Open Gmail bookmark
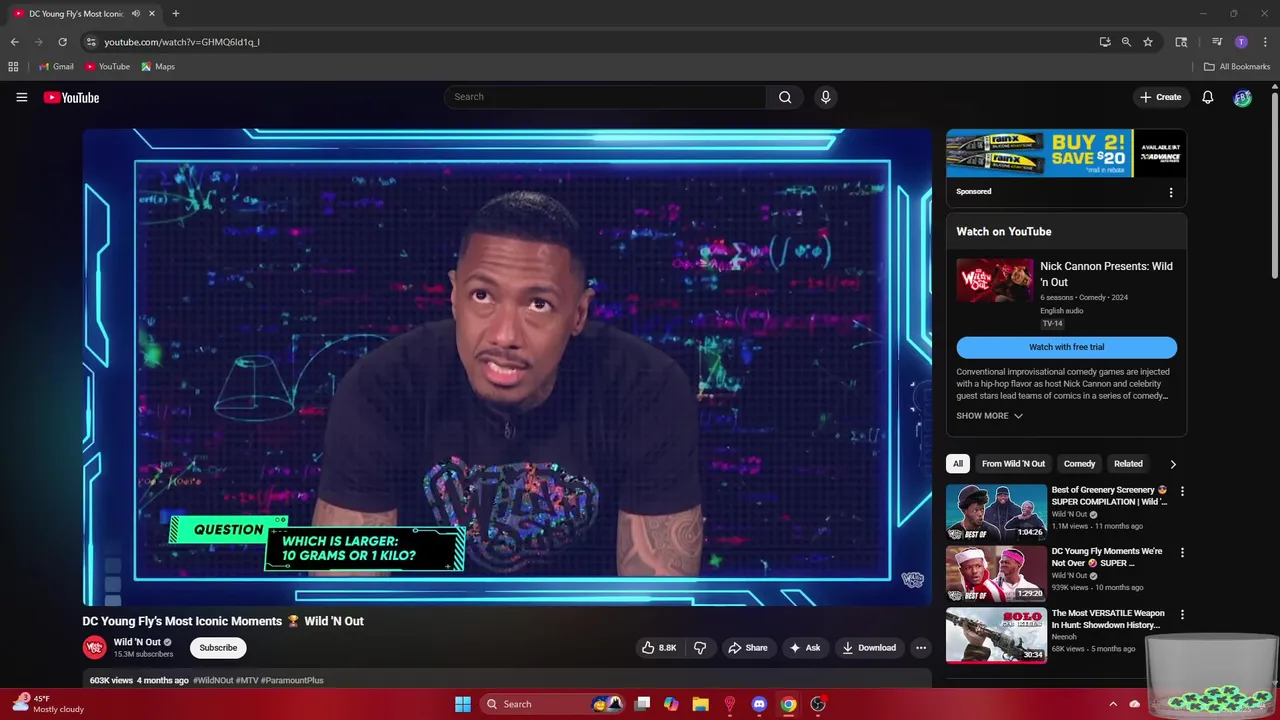This screenshot has height=720, width=1280. pos(56,67)
